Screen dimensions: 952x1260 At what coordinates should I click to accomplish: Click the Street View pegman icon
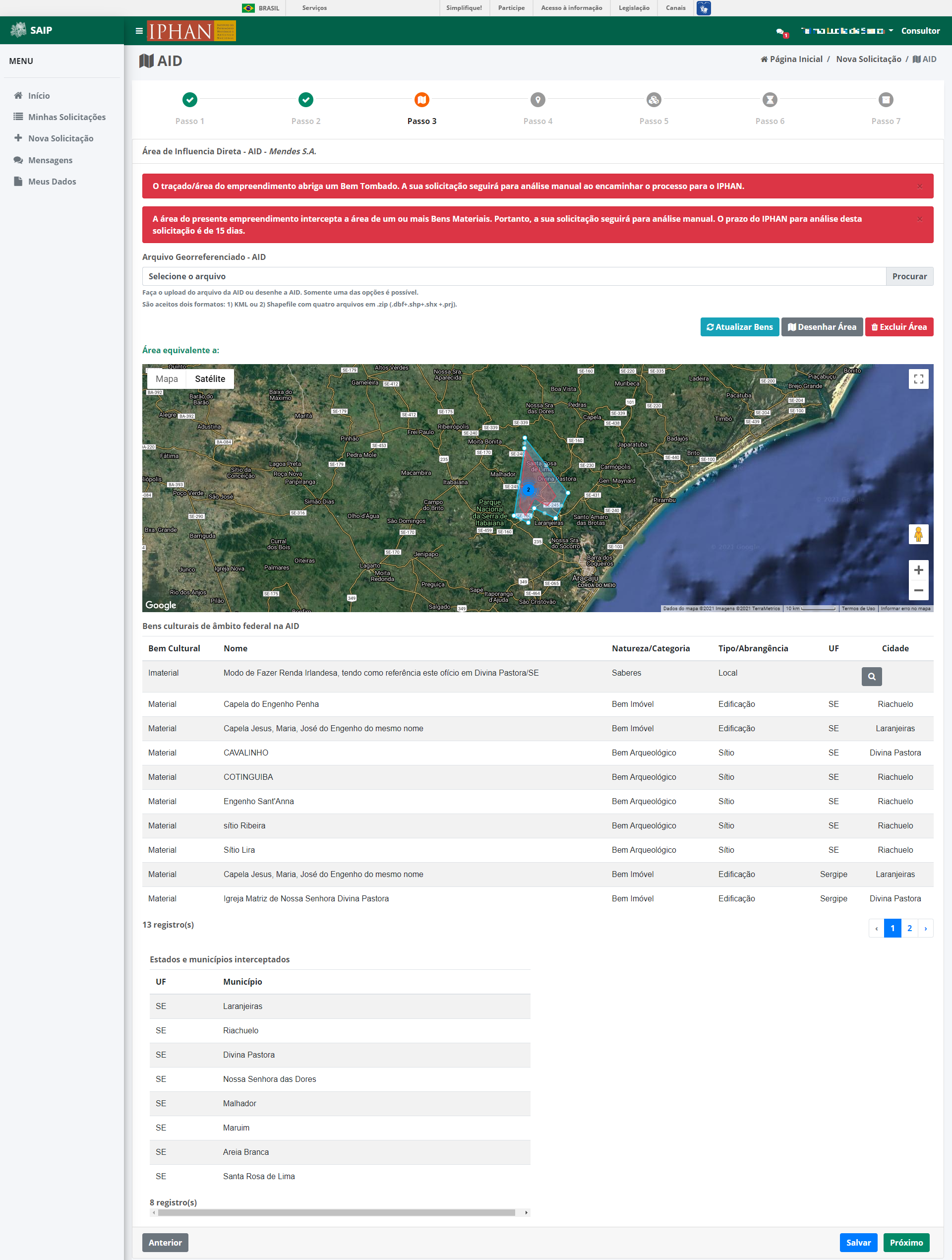click(918, 534)
